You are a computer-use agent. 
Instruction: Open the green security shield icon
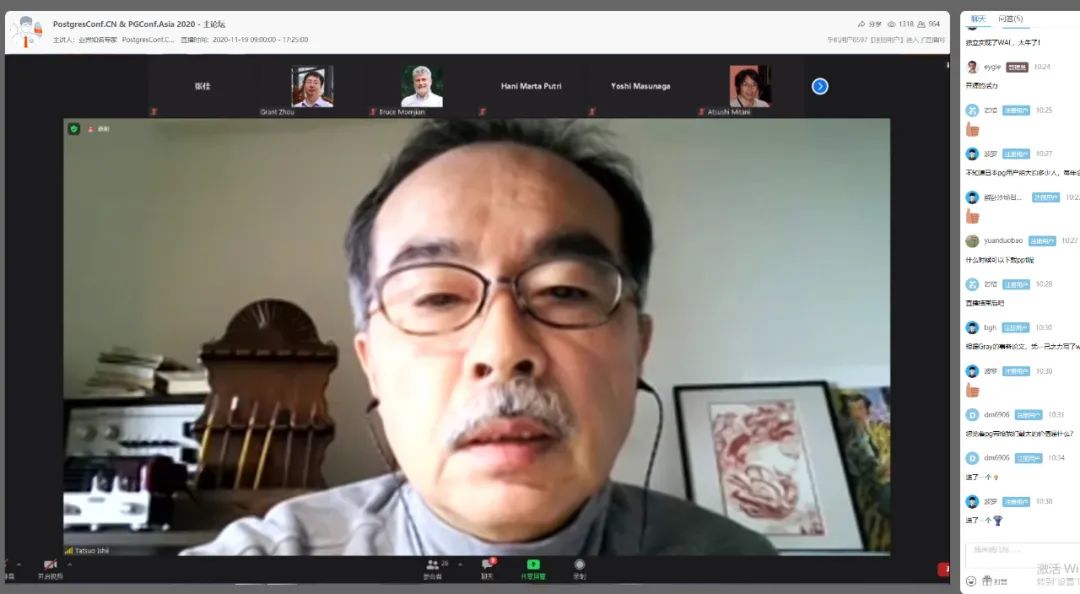pyautogui.click(x=74, y=129)
